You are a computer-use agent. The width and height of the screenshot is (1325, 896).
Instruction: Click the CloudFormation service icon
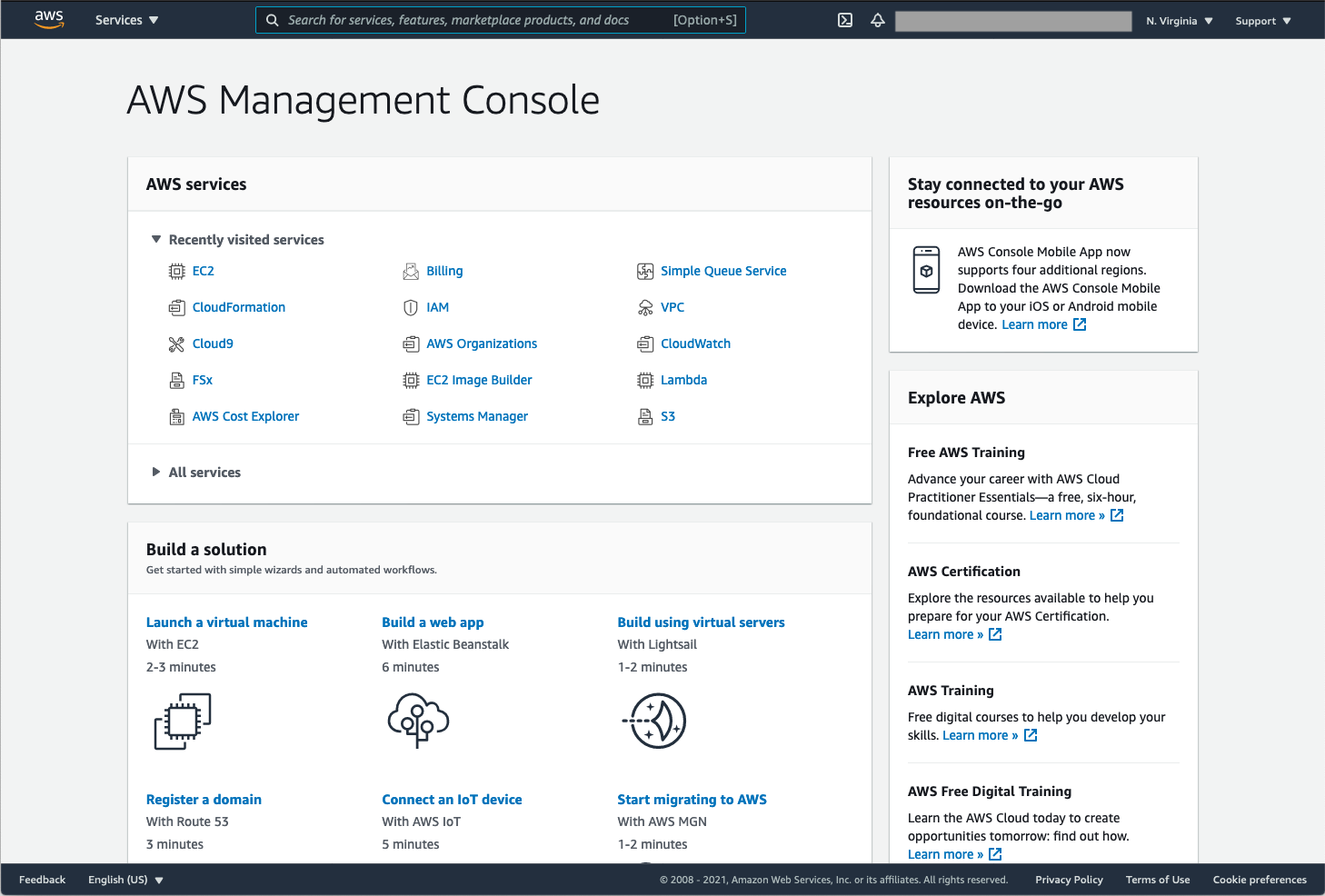(x=177, y=307)
